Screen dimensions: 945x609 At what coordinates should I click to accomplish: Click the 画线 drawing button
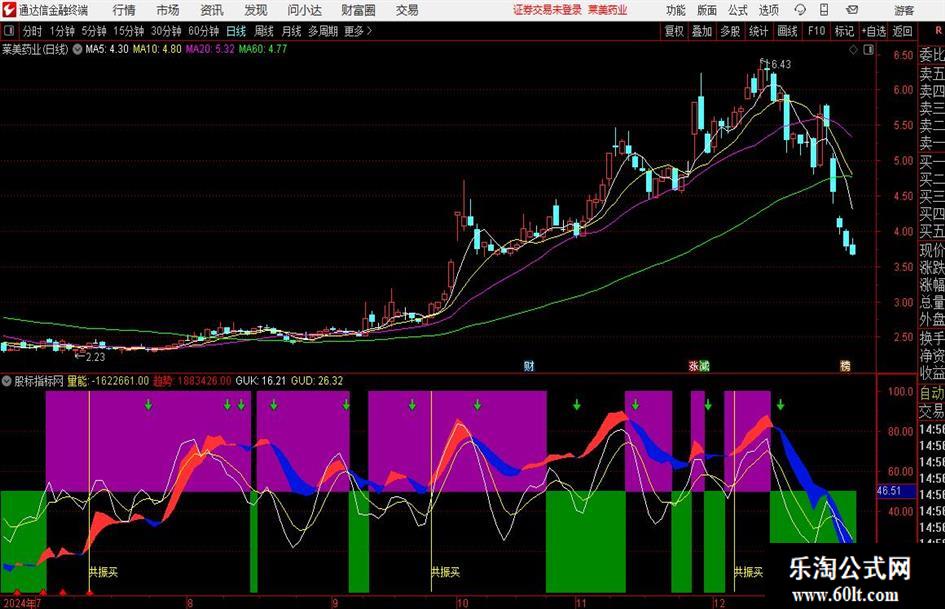[787, 31]
